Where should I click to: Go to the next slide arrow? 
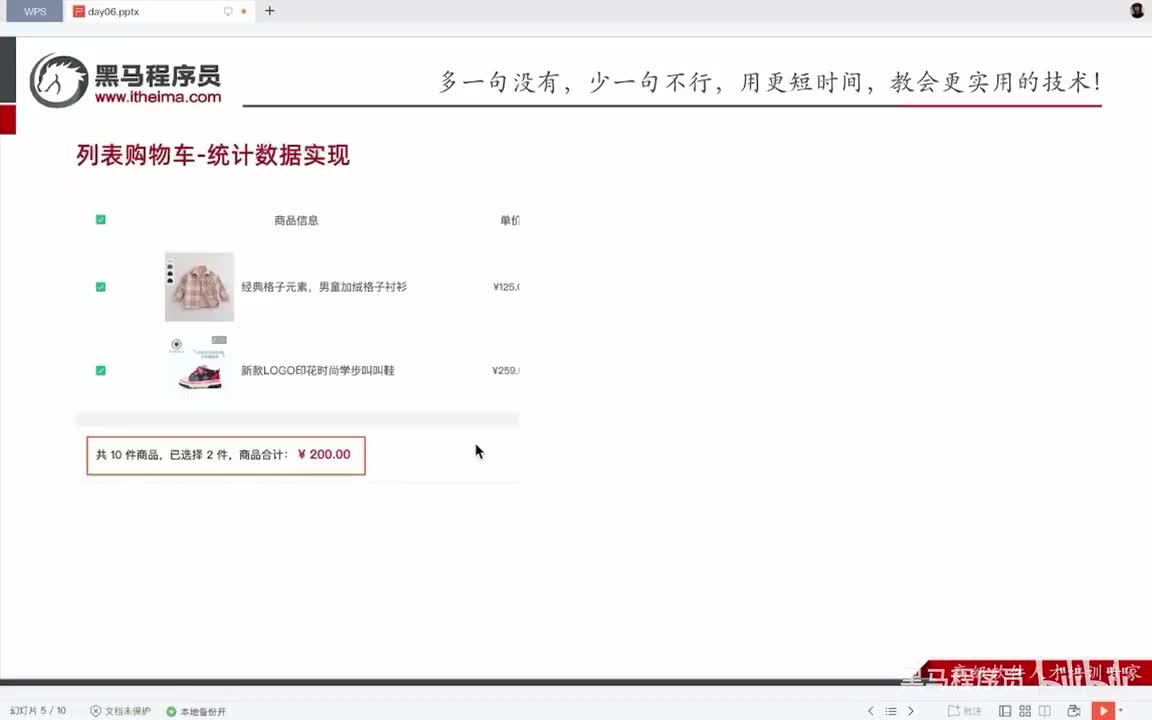point(911,711)
